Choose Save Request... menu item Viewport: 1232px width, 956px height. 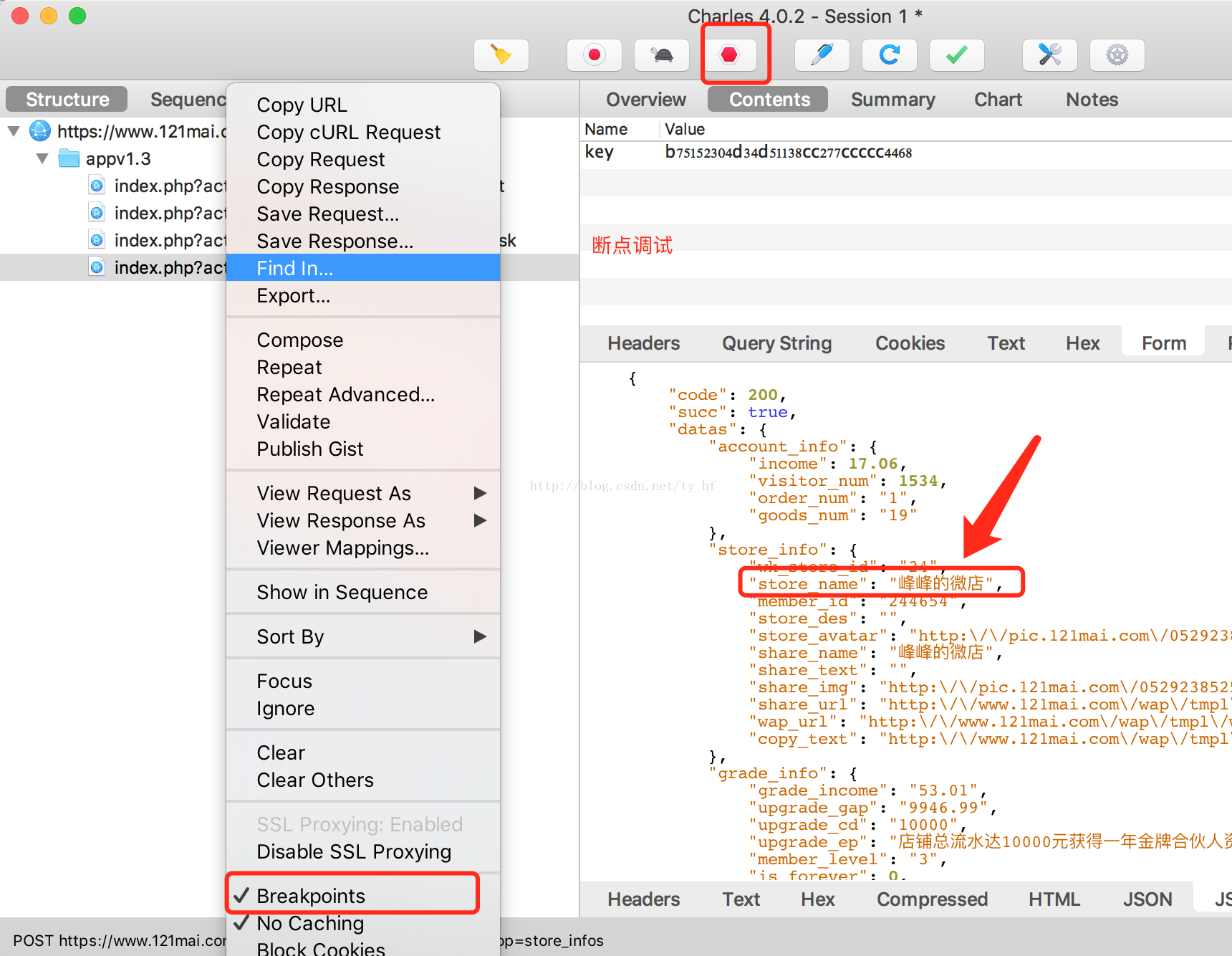(x=363, y=214)
